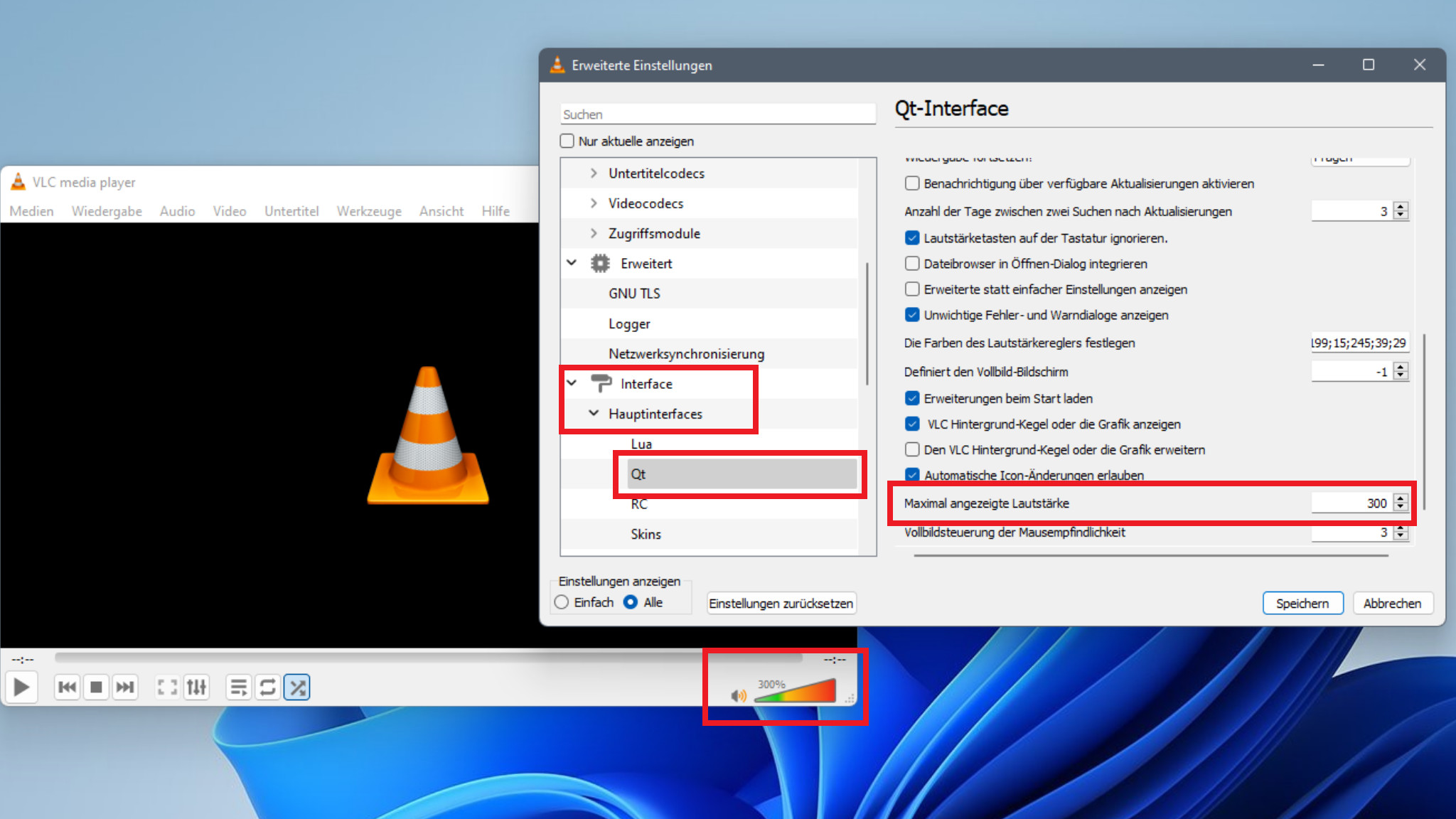Open extended settings equalizer icon

point(196,687)
